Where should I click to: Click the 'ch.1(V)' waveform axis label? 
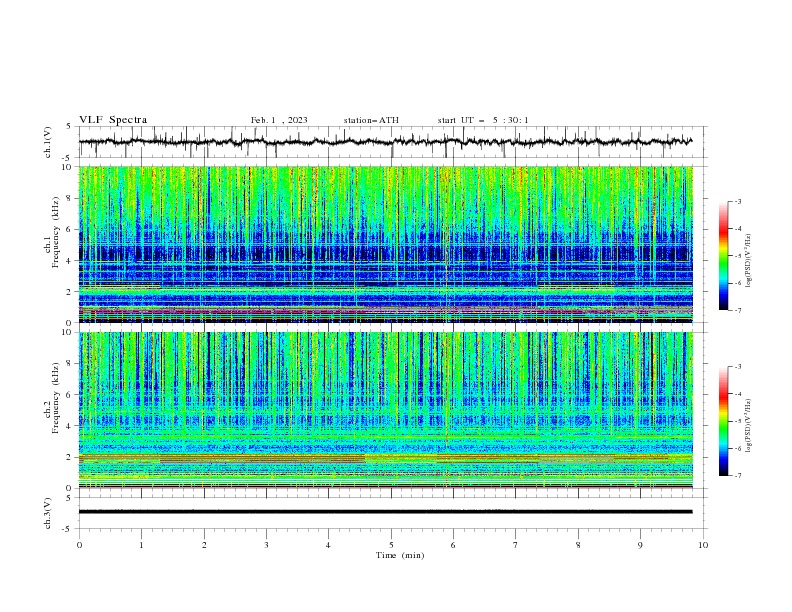(48, 142)
